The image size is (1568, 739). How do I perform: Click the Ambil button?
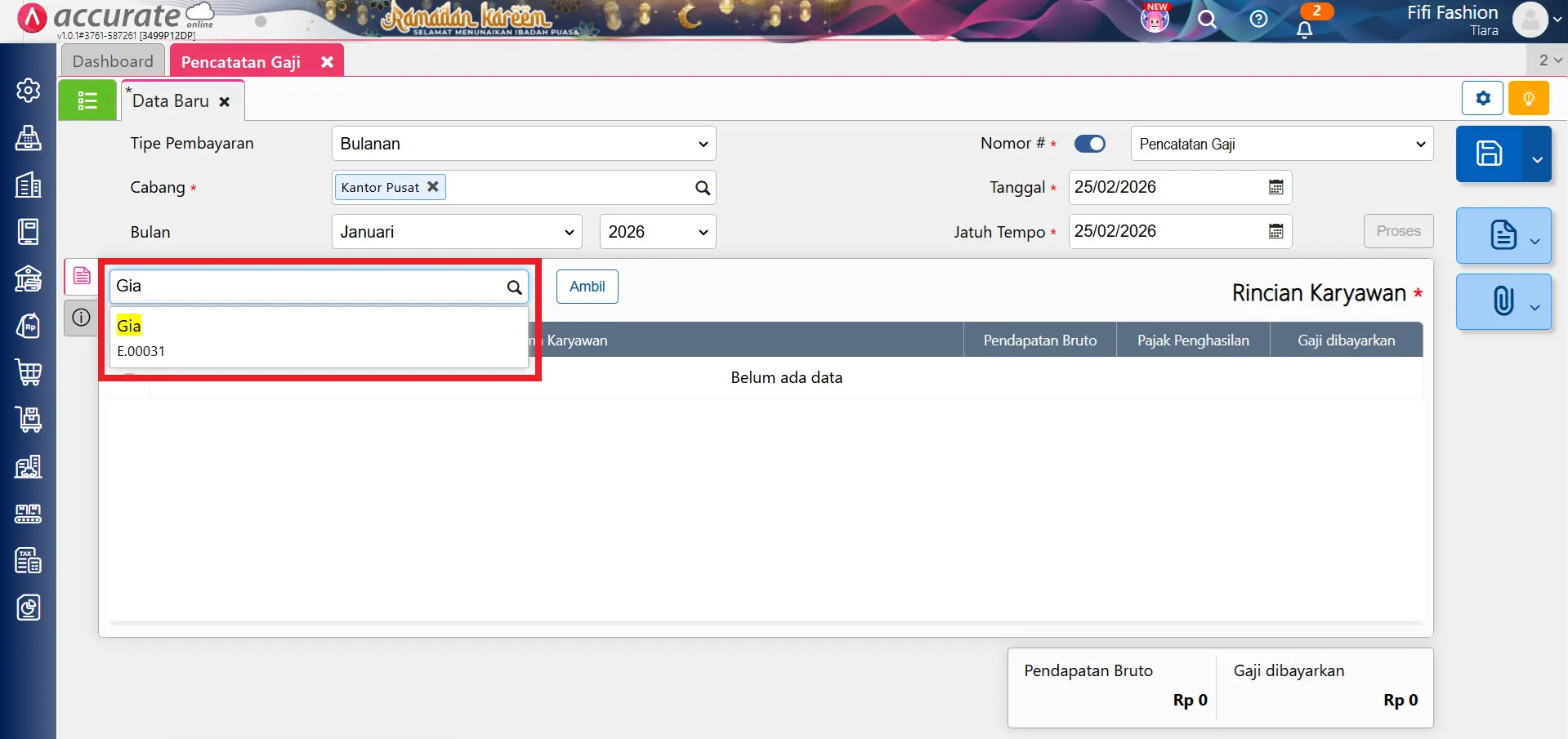click(587, 287)
